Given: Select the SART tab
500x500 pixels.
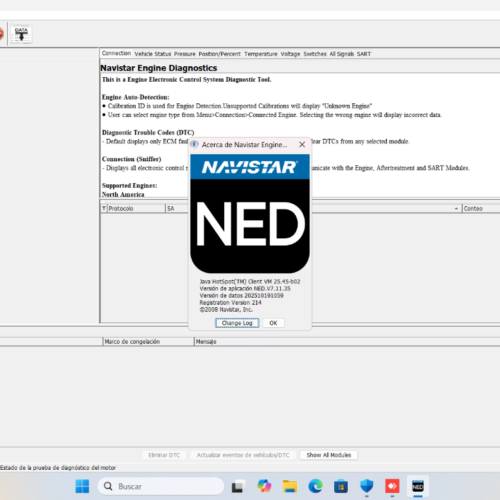Looking at the screenshot, I should (364, 54).
